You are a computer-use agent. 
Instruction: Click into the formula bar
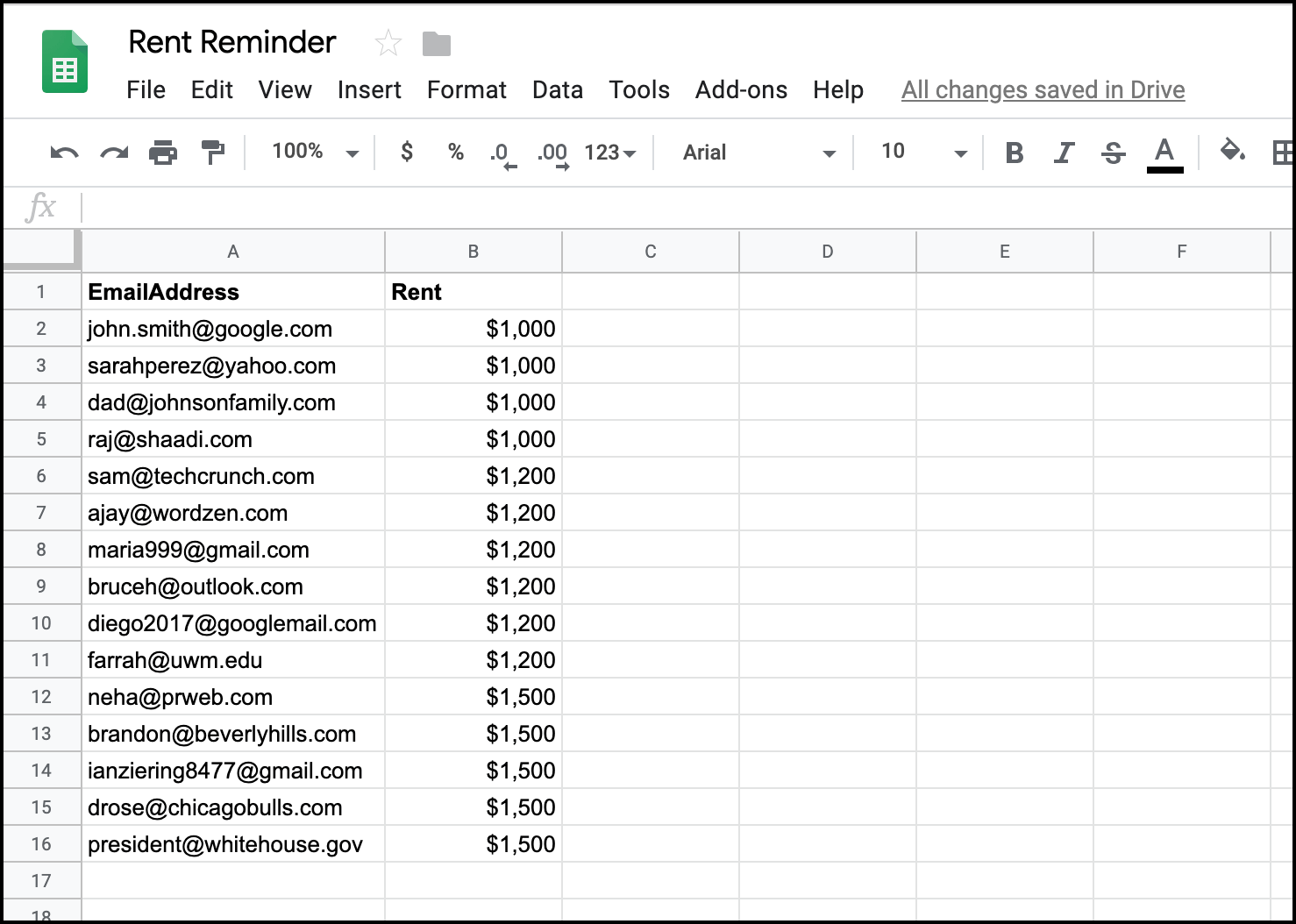pos(688,208)
